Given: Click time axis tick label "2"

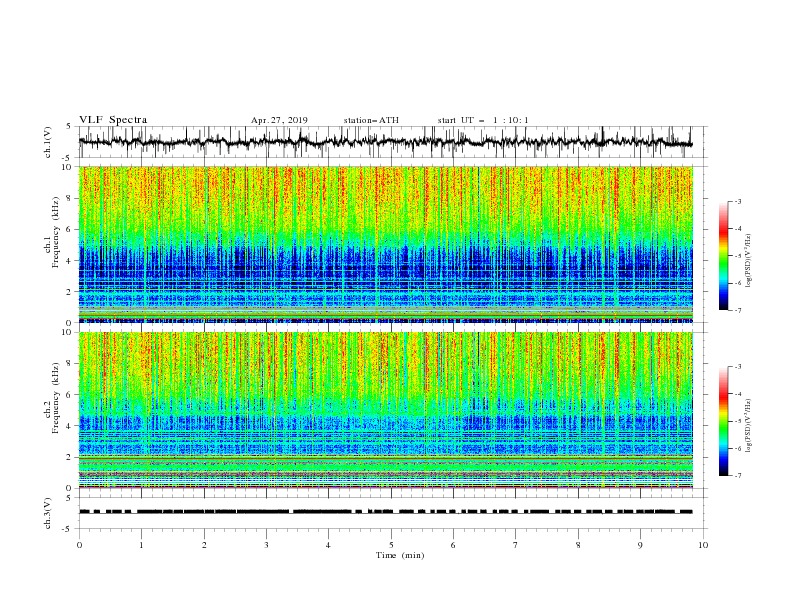Looking at the screenshot, I should [204, 545].
